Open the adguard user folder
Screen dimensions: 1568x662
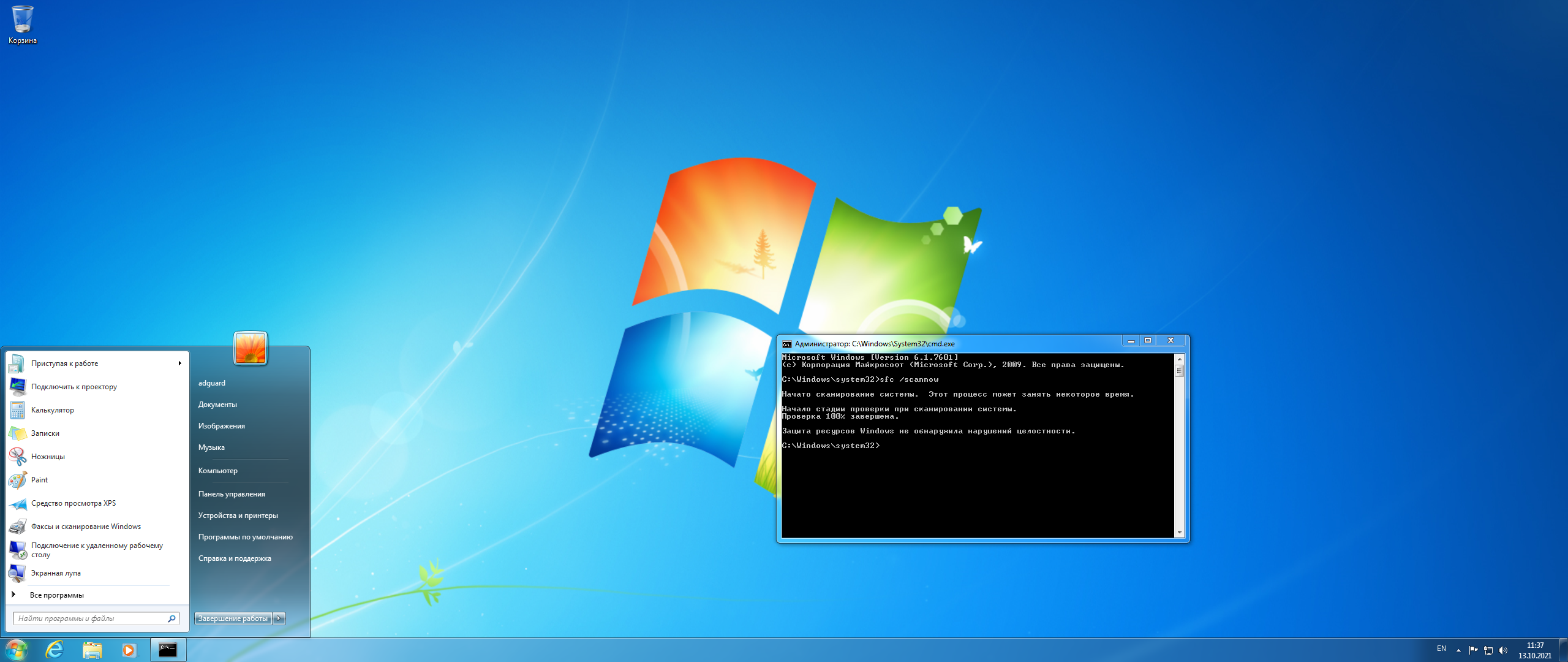pos(212,383)
